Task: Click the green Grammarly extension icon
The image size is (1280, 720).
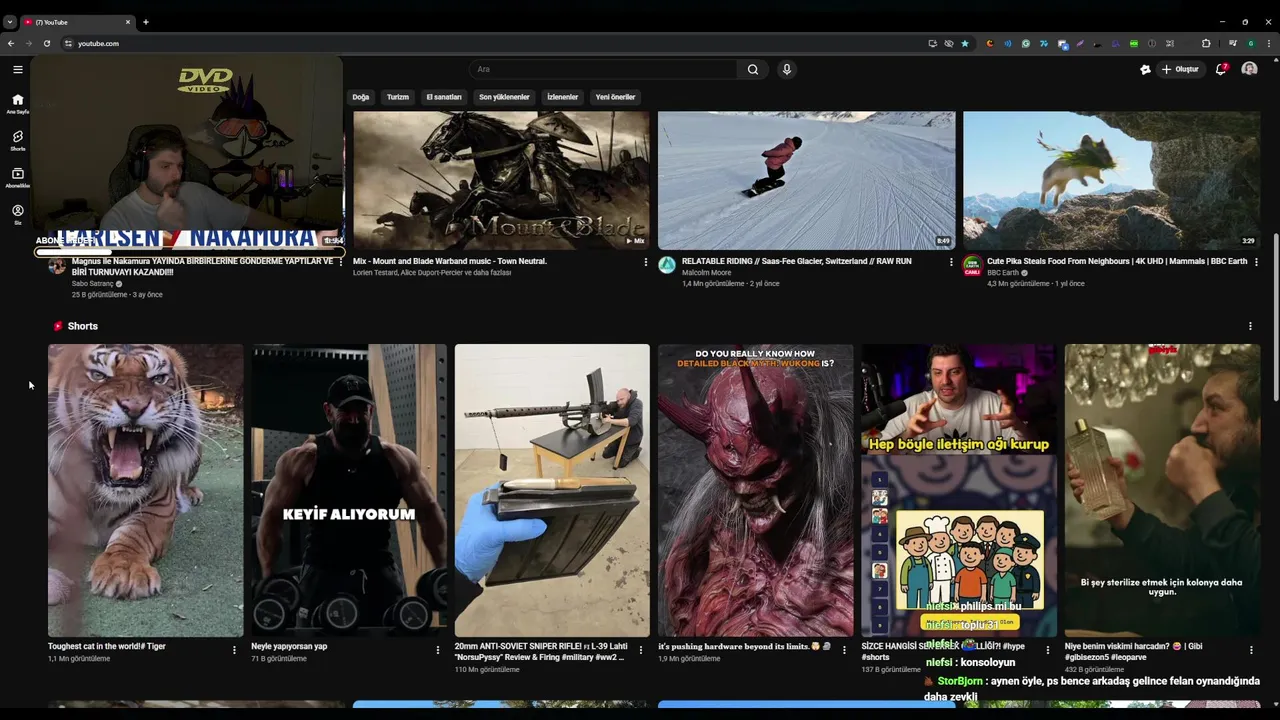Action: click(x=1026, y=43)
